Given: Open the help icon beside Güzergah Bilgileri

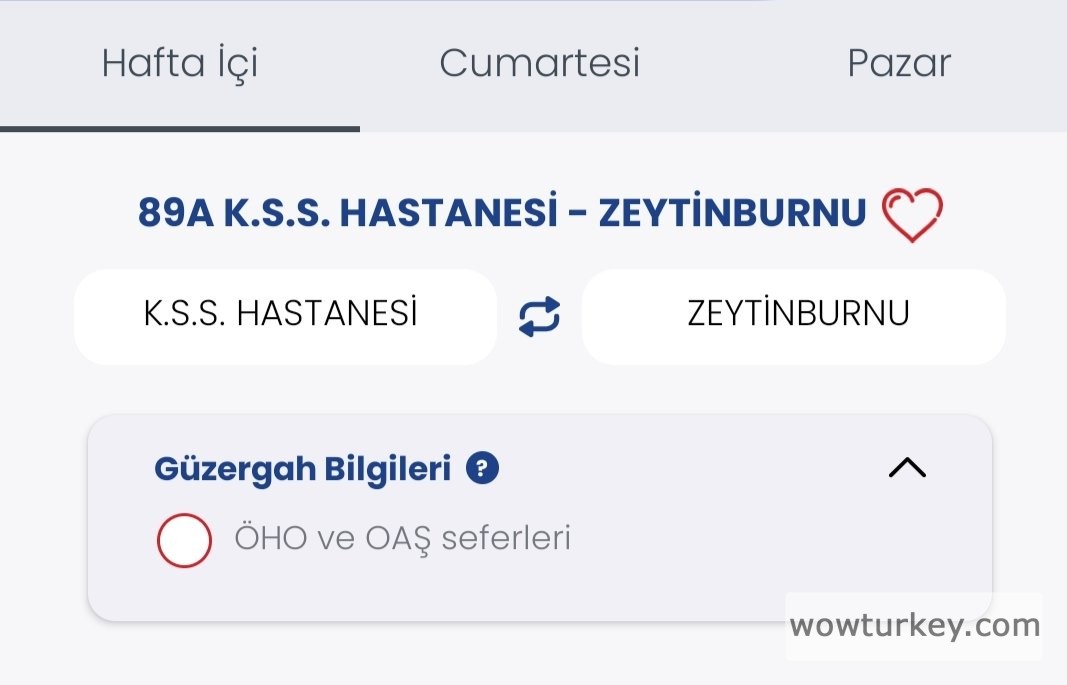Looking at the screenshot, I should 483,468.
